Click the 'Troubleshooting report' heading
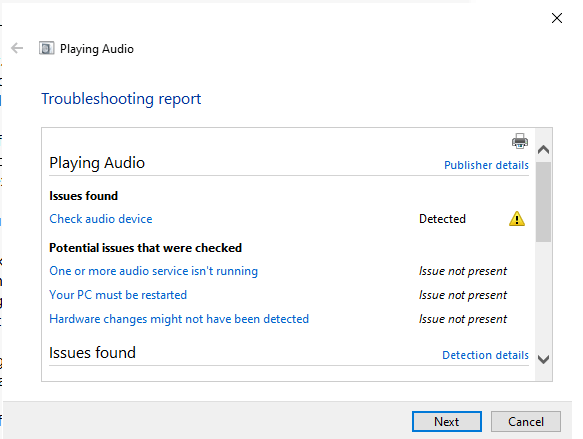The height and width of the screenshot is (439, 583). (x=121, y=99)
